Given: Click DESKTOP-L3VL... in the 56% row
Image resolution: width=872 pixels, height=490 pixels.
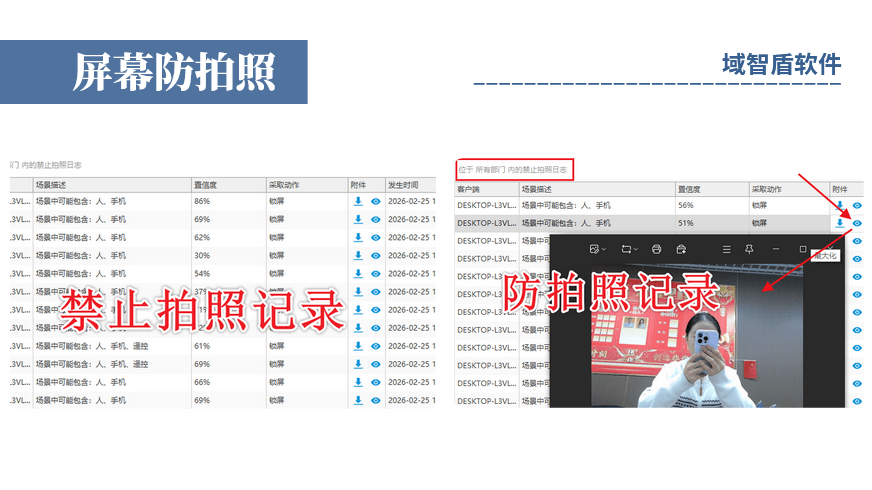Looking at the screenshot, I should (487, 205).
